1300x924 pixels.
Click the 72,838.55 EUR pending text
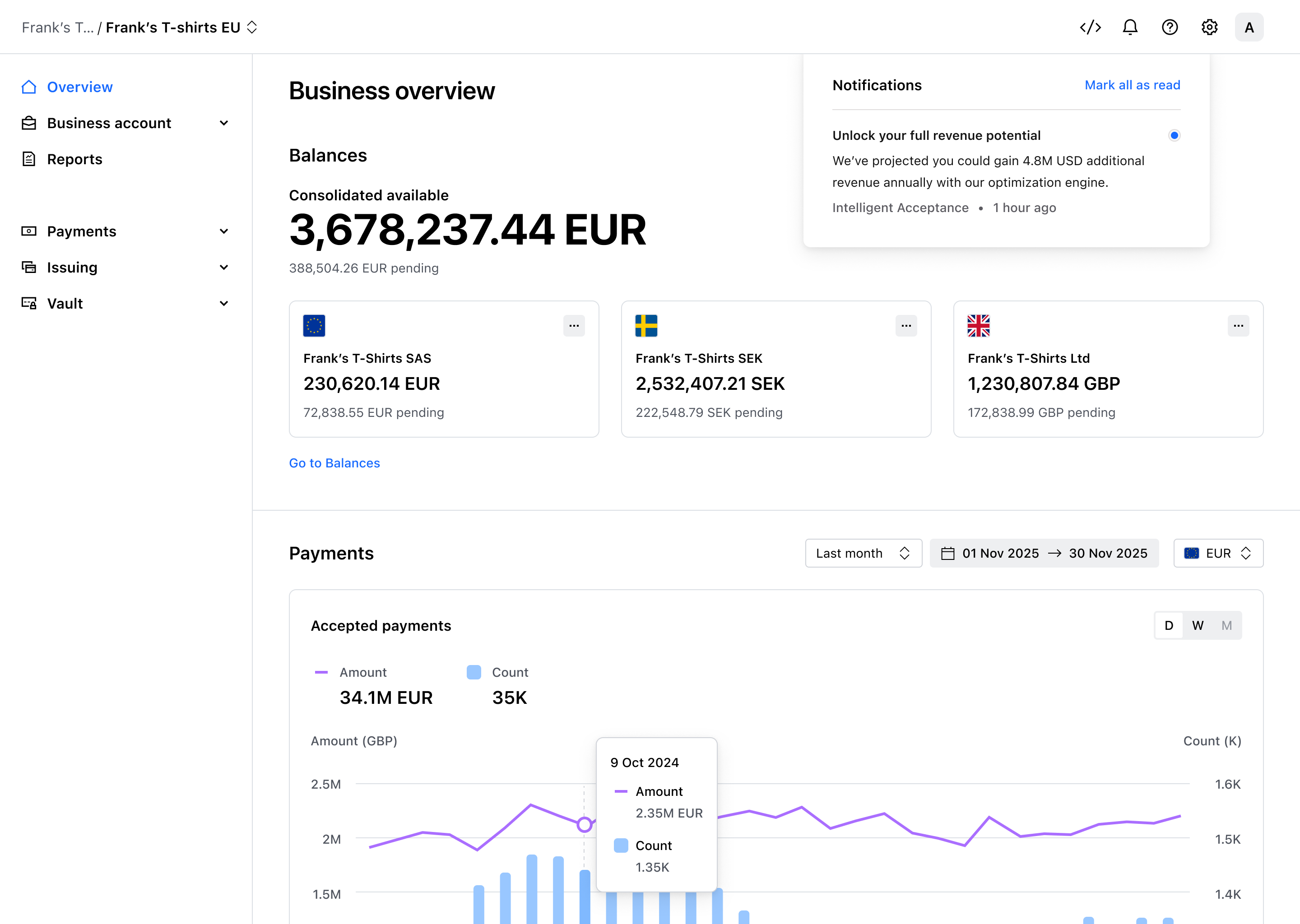(373, 412)
